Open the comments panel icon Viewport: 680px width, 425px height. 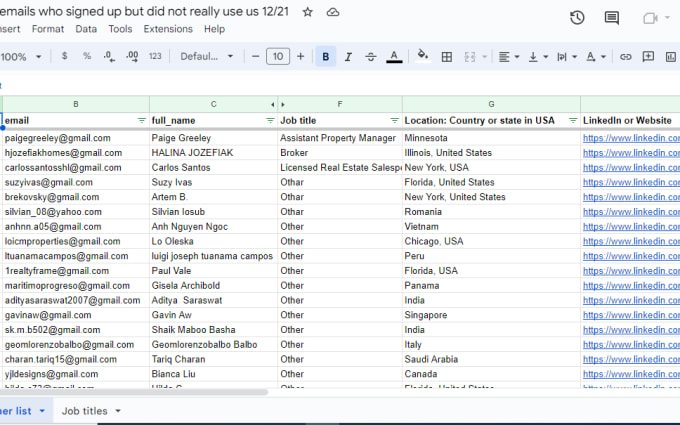coord(611,18)
